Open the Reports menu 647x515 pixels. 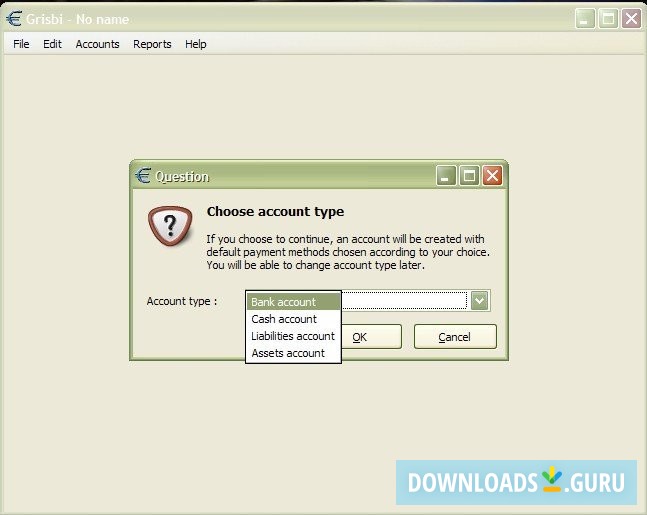coord(152,44)
